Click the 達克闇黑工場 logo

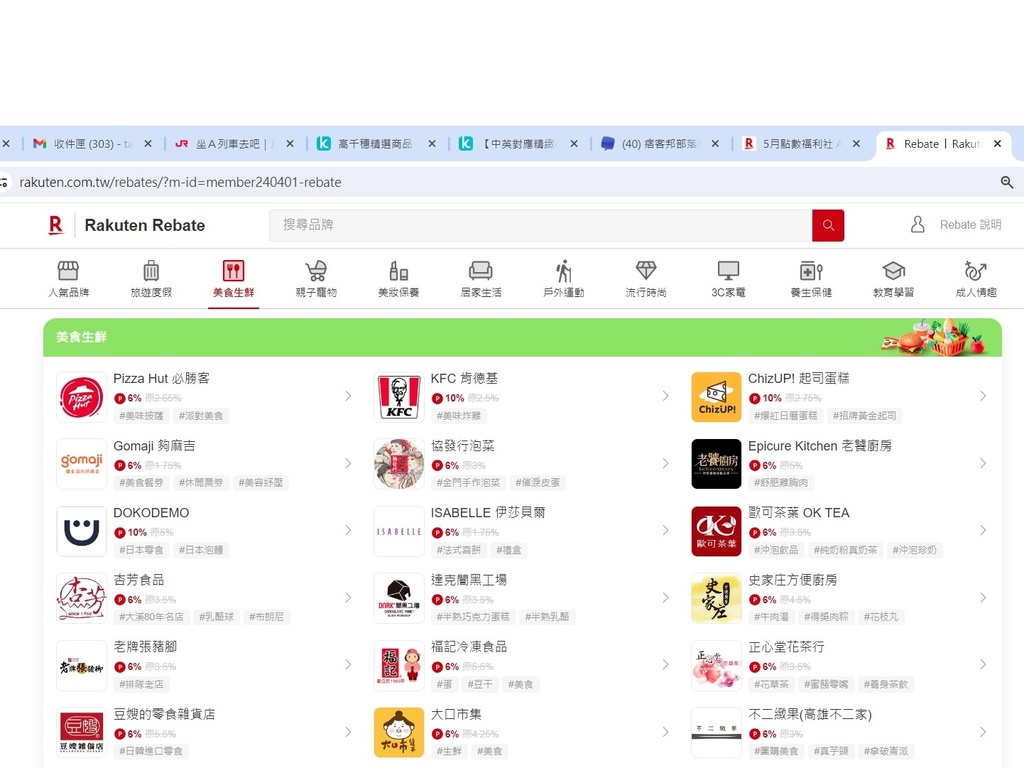399,598
